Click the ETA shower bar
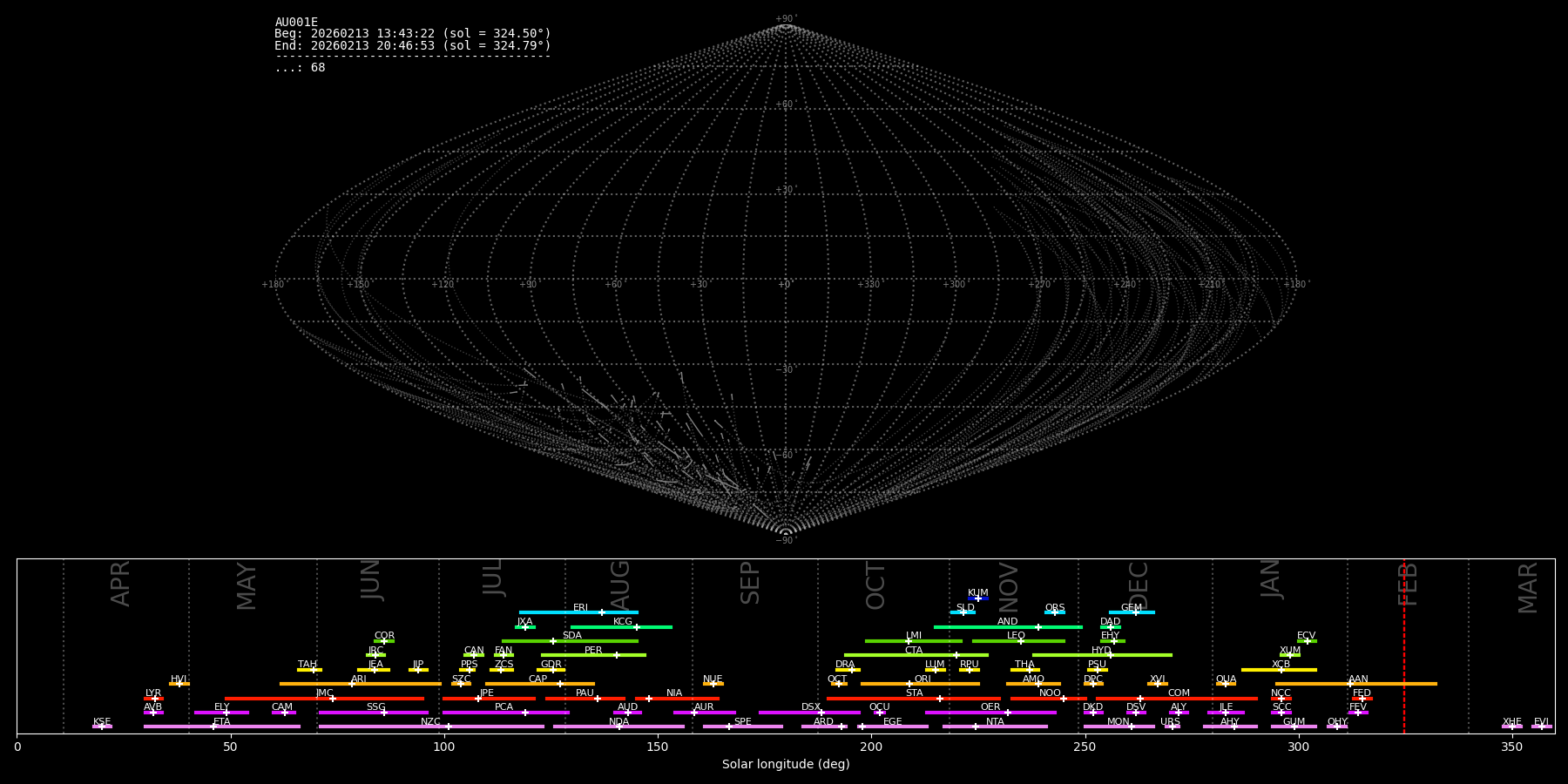The height and width of the screenshot is (784, 1568). [x=222, y=727]
